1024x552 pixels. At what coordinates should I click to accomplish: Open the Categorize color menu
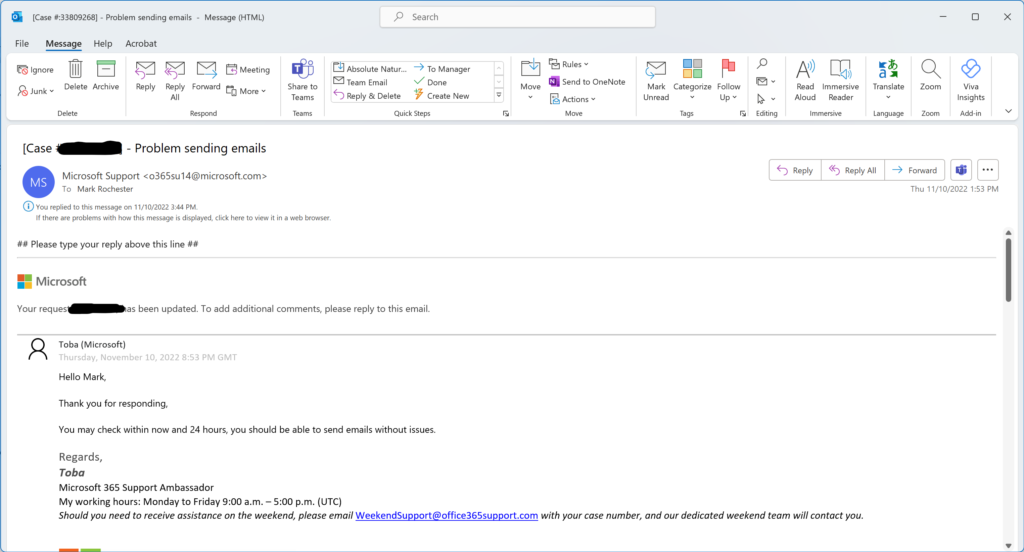click(692, 81)
